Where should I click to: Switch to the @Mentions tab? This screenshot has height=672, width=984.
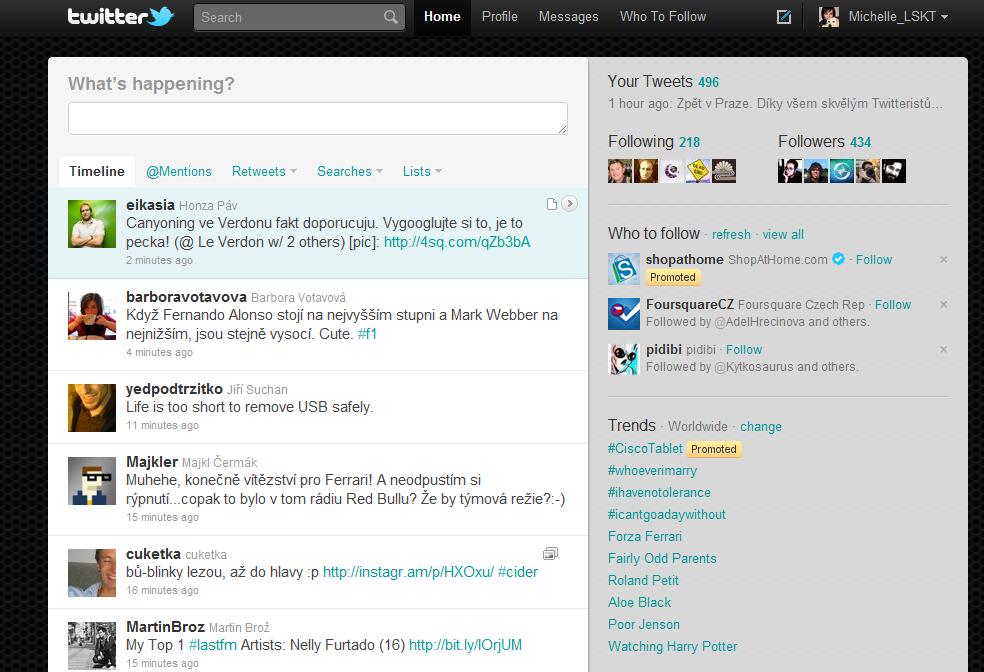tap(179, 171)
